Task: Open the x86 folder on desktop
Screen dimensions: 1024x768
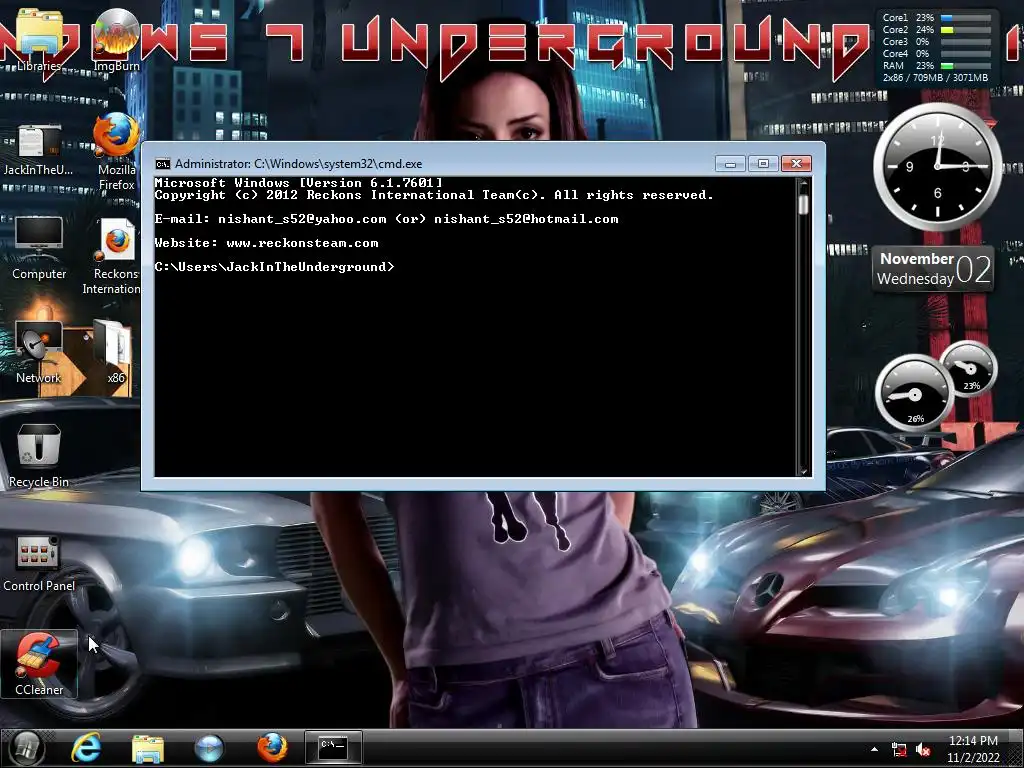Action: (116, 353)
